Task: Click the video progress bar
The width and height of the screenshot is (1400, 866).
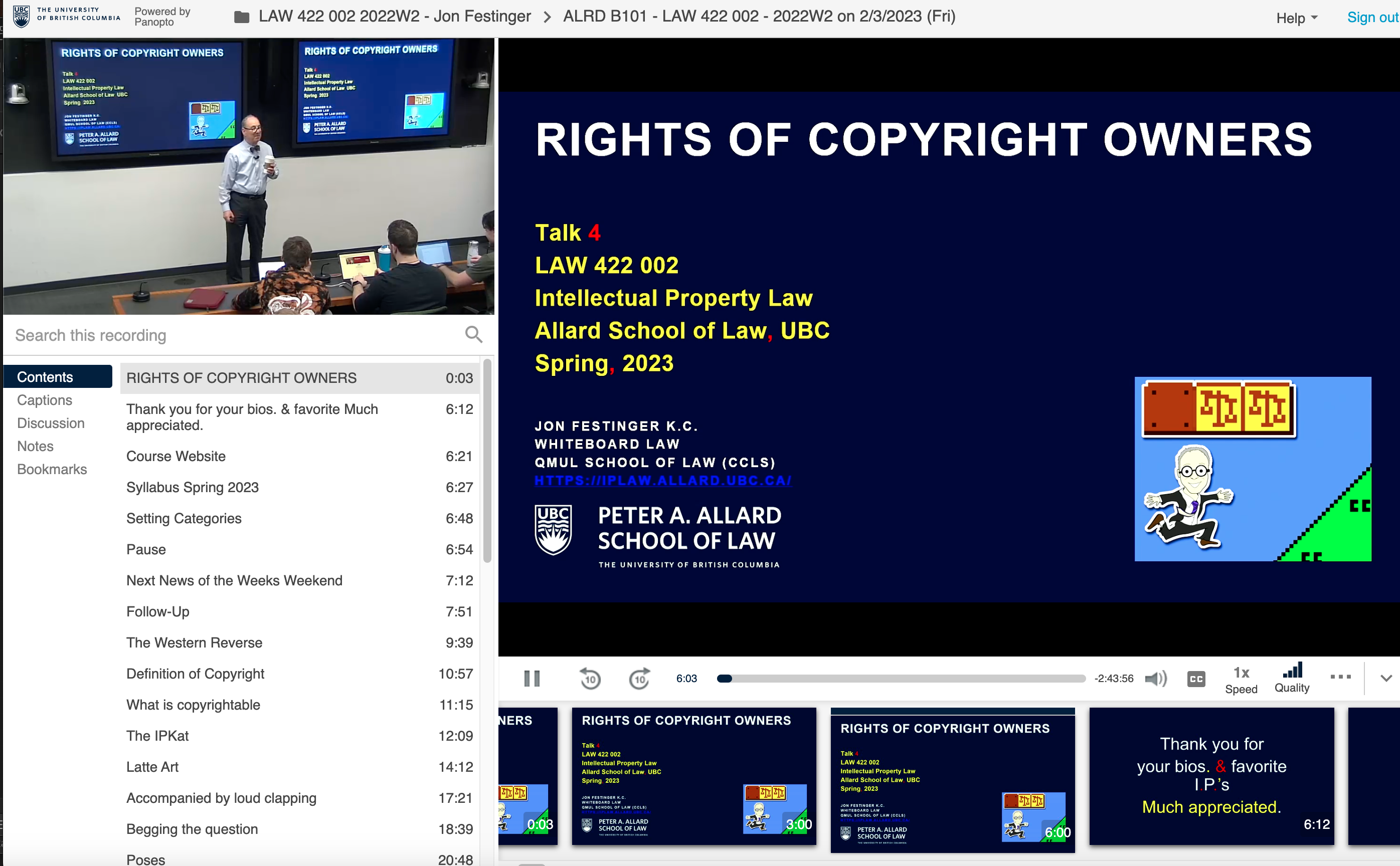Action: (x=901, y=679)
